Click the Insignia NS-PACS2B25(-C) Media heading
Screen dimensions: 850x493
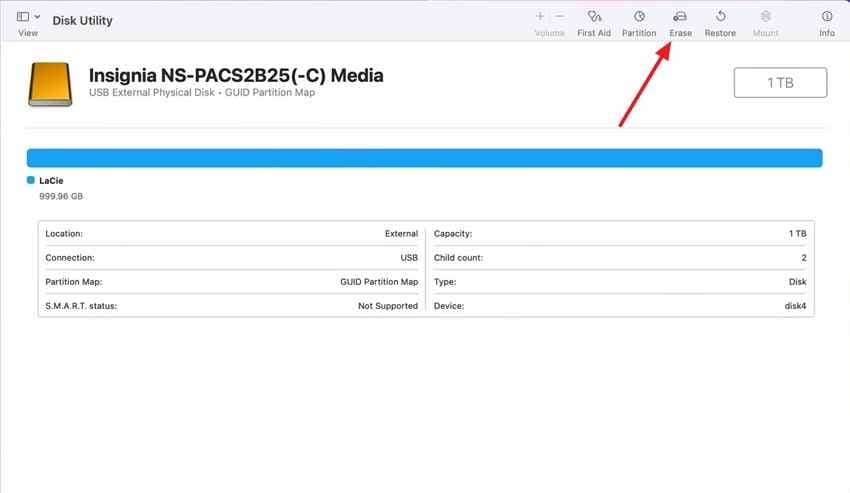click(236, 75)
